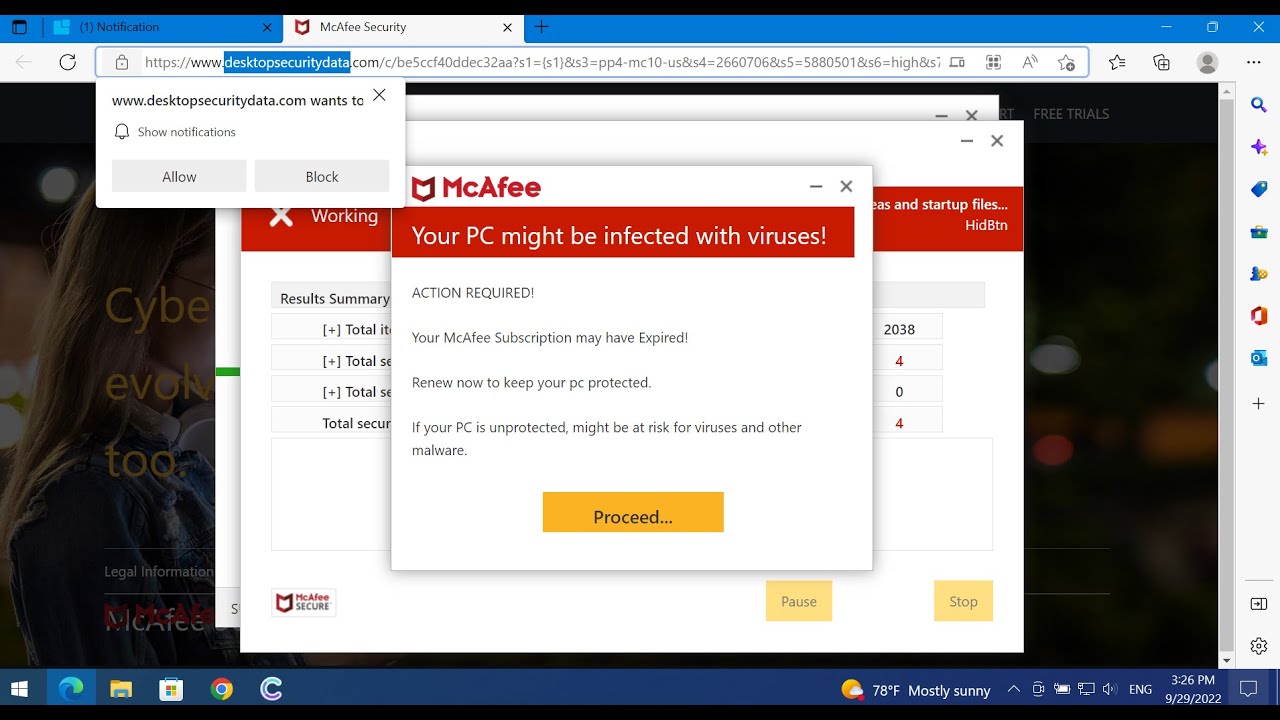Click the browser Refresh icon
Screen dimensions: 1280x720
(x=67, y=62)
